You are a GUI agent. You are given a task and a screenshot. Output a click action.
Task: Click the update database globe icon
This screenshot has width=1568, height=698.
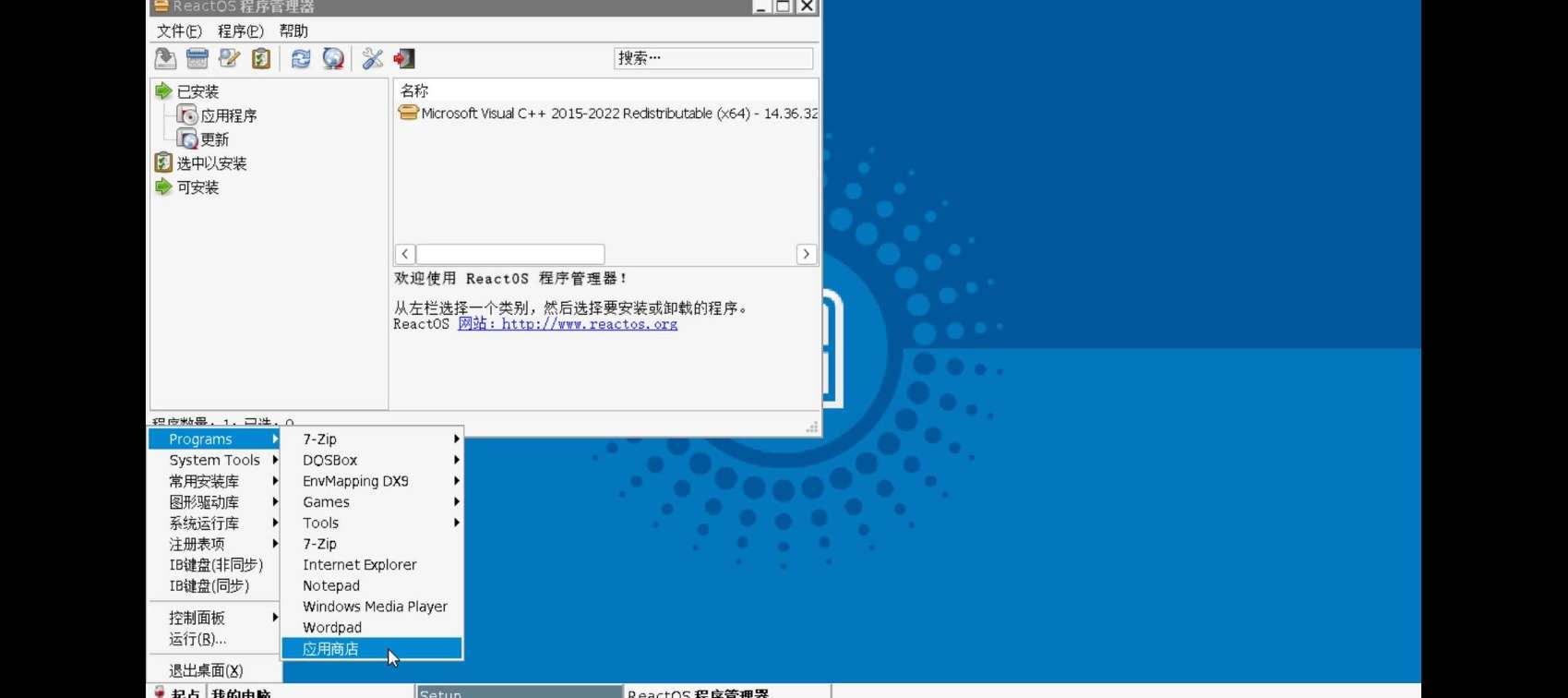click(x=333, y=59)
